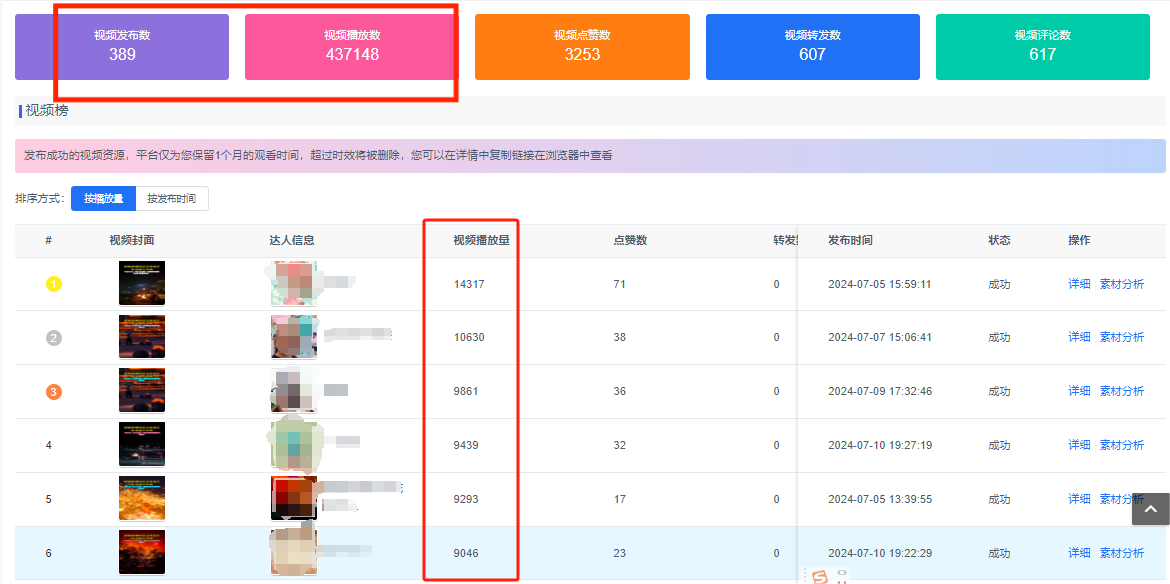Sort videos by 按播放量
The image size is (1170, 584).
[104, 199]
